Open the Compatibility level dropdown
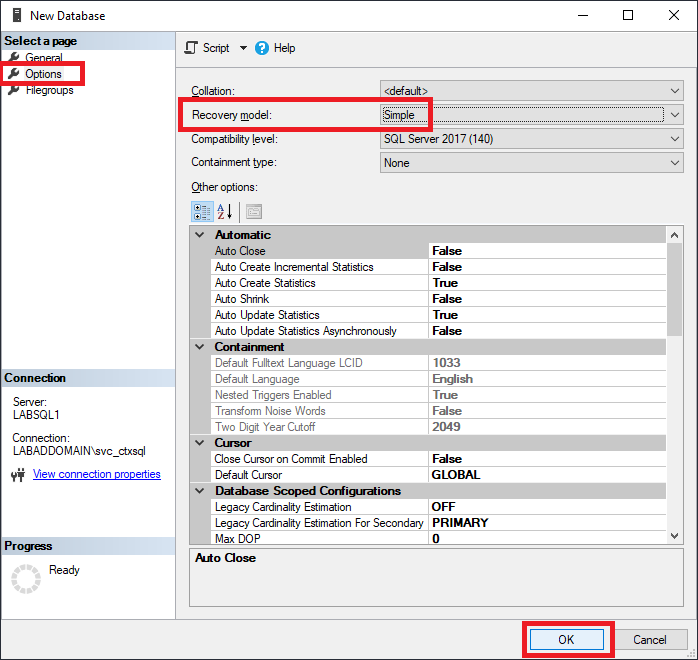Image resolution: width=698 pixels, height=660 pixels. (x=674, y=139)
